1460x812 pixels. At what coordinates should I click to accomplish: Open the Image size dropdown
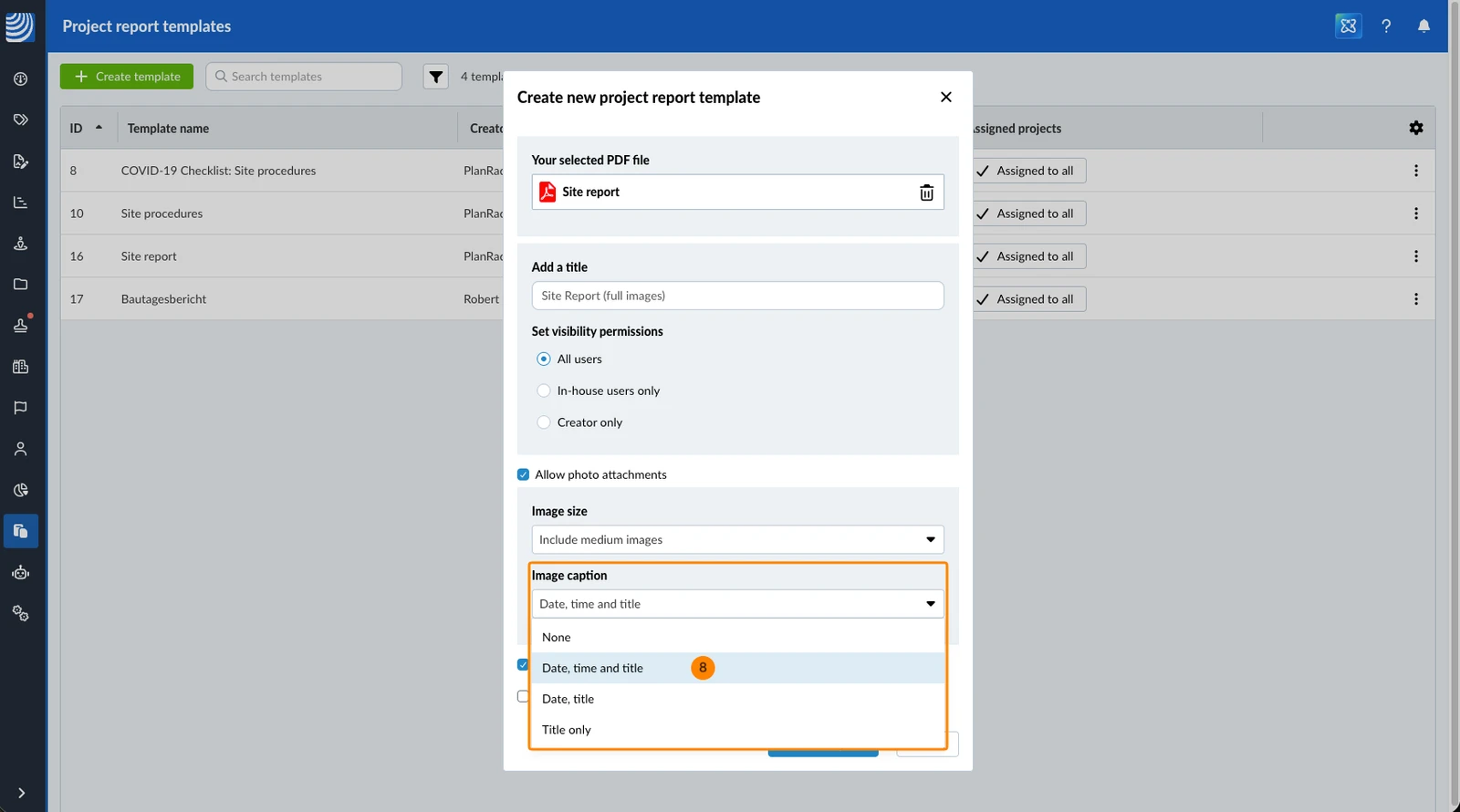coord(737,540)
